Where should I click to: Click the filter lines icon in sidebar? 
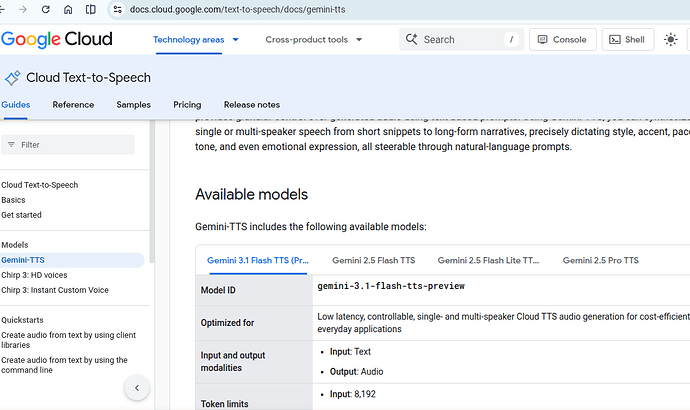pyautogui.click(x=11, y=145)
